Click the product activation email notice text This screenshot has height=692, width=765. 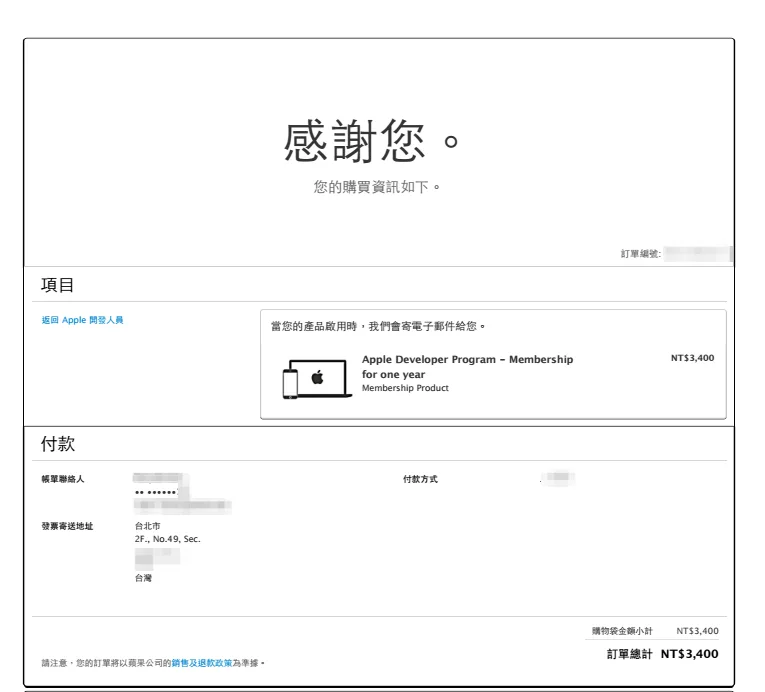click(378, 326)
